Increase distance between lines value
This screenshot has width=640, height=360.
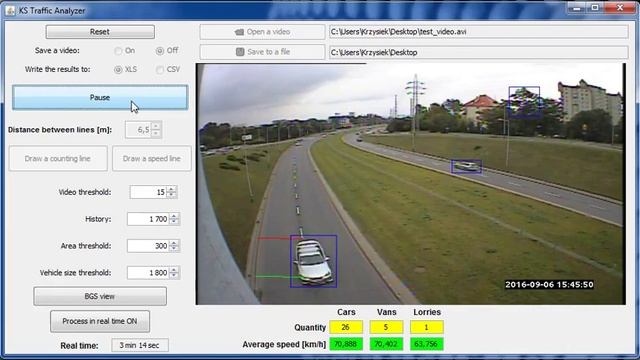(156, 126)
